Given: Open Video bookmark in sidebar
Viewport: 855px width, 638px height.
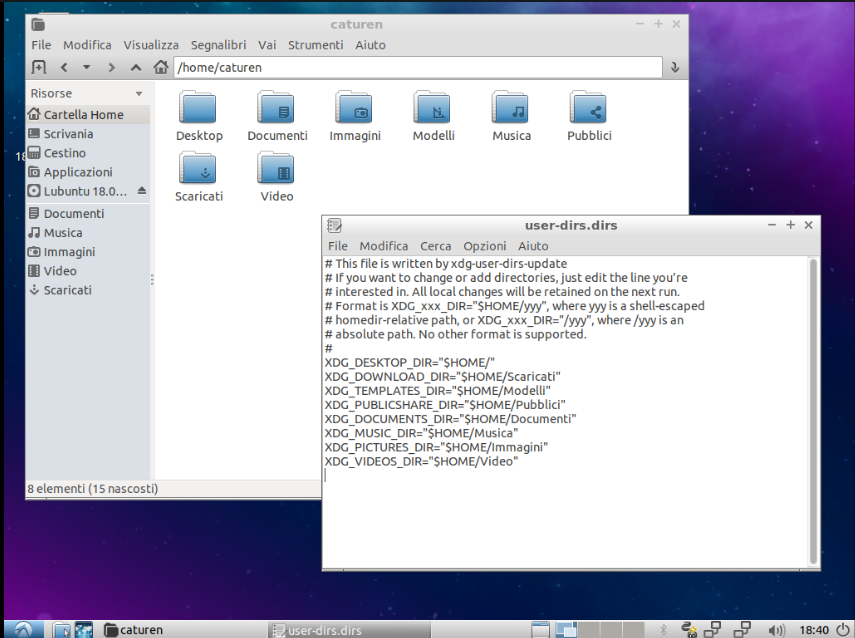Looking at the screenshot, I should coord(87,270).
